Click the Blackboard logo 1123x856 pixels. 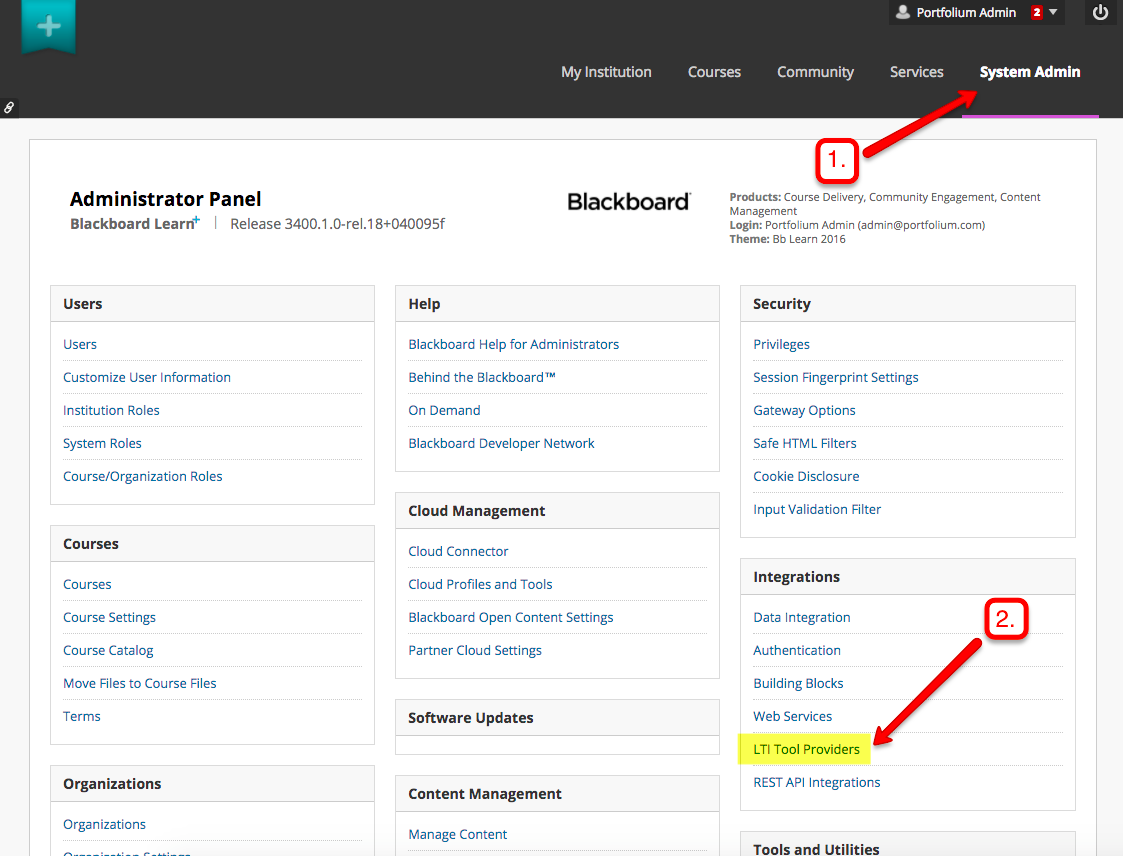tap(630, 202)
